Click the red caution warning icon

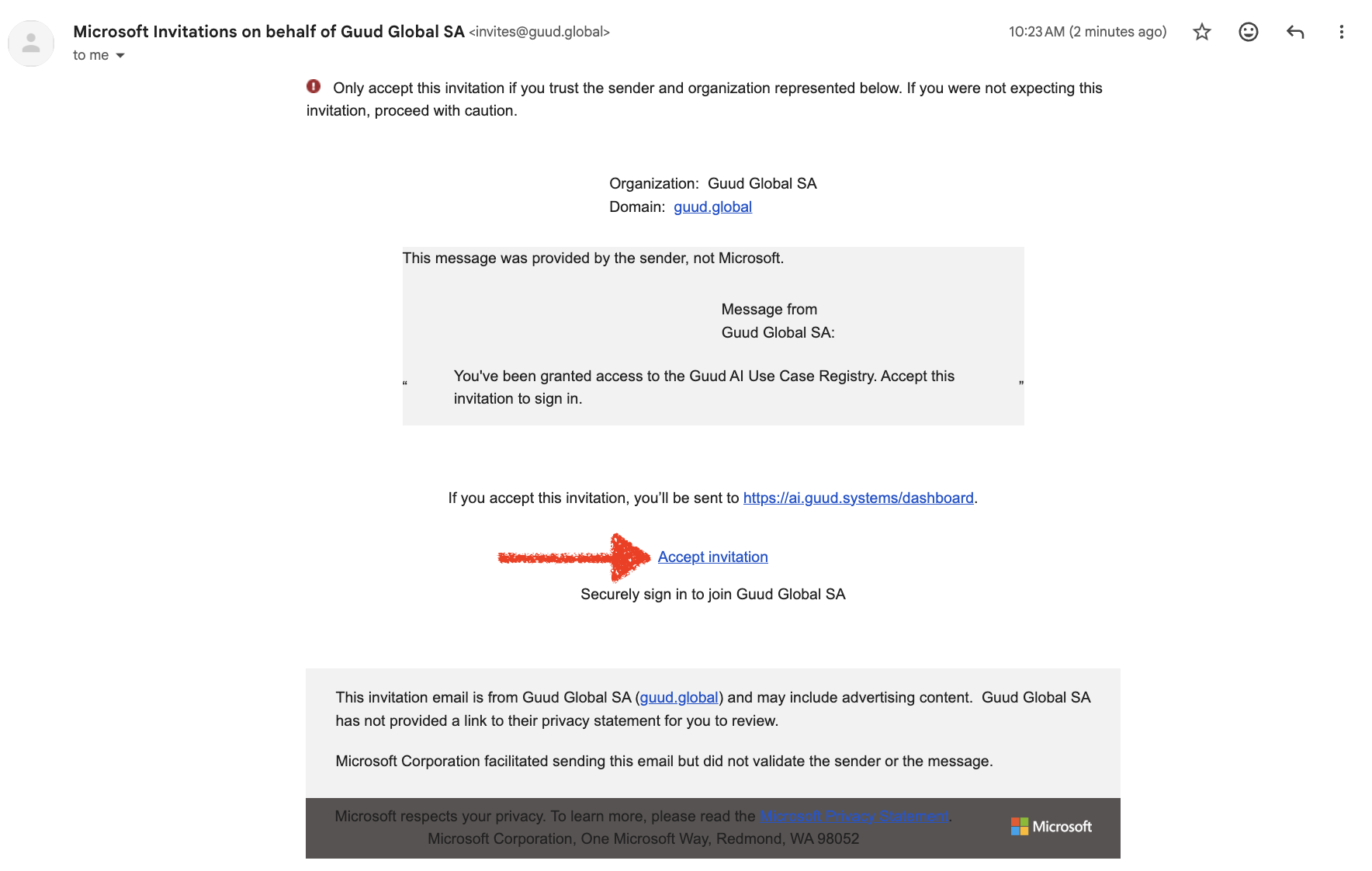click(x=314, y=86)
